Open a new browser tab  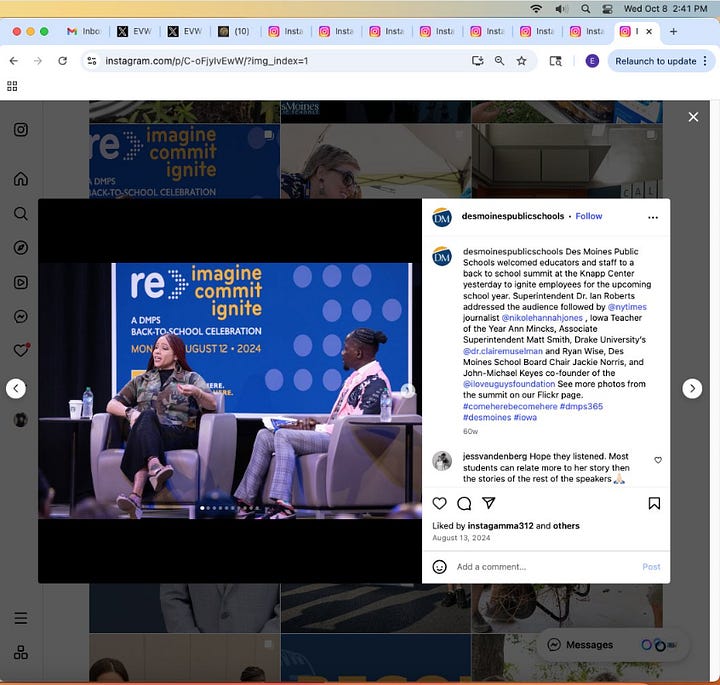point(673,31)
